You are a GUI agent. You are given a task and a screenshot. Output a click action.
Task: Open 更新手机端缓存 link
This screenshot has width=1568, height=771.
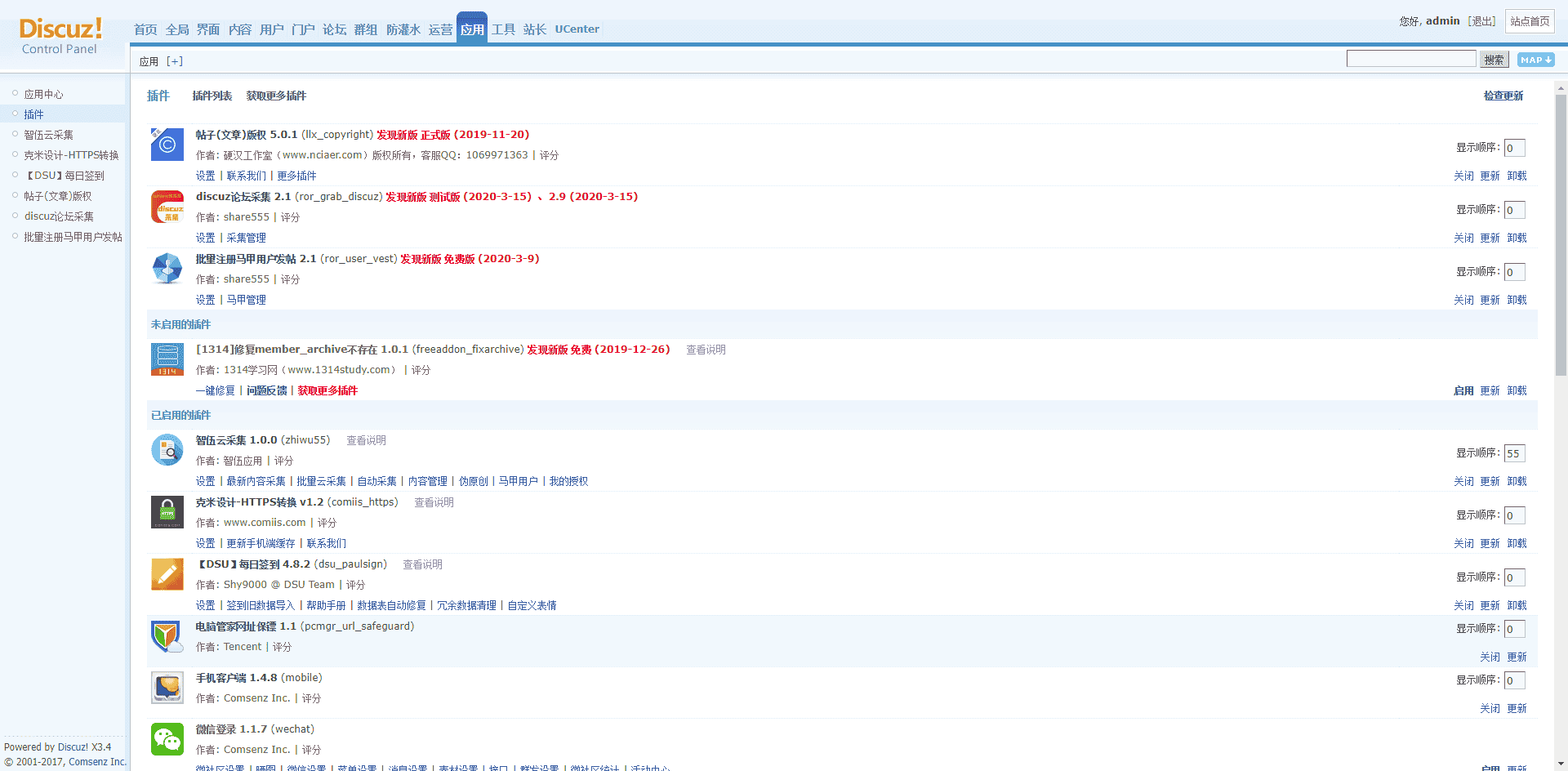click(x=261, y=544)
